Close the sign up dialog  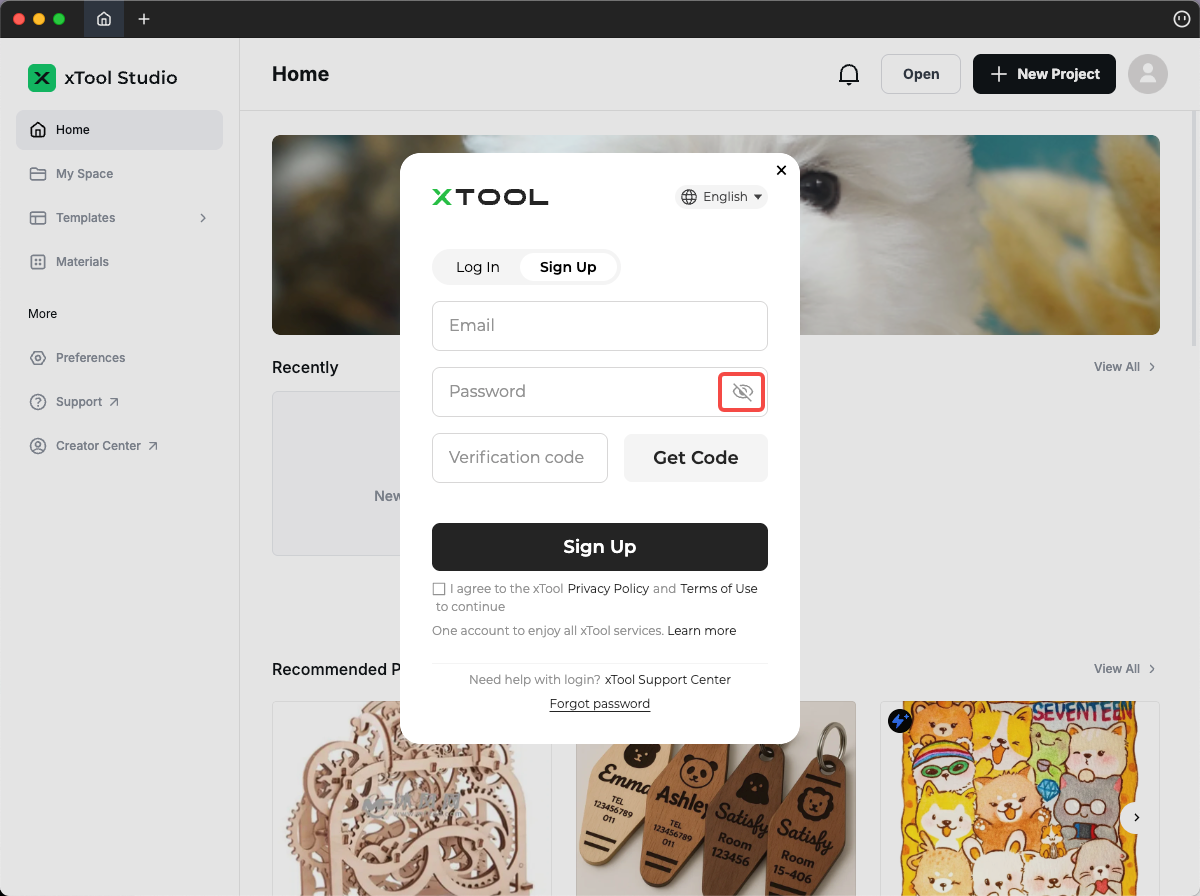click(x=781, y=170)
